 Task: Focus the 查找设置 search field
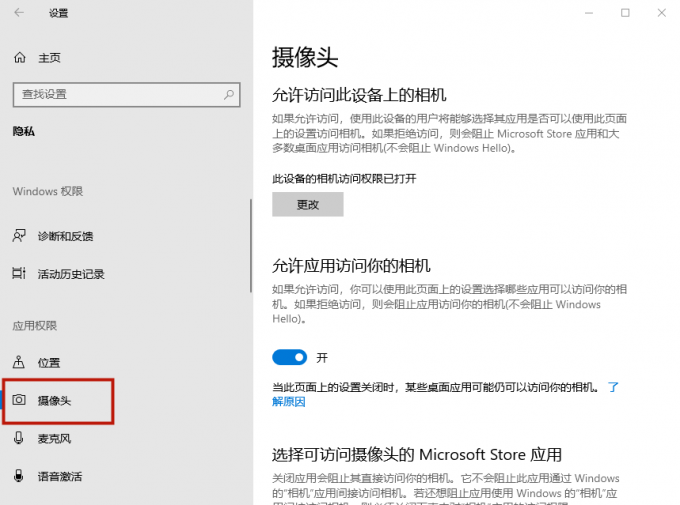click(115, 94)
